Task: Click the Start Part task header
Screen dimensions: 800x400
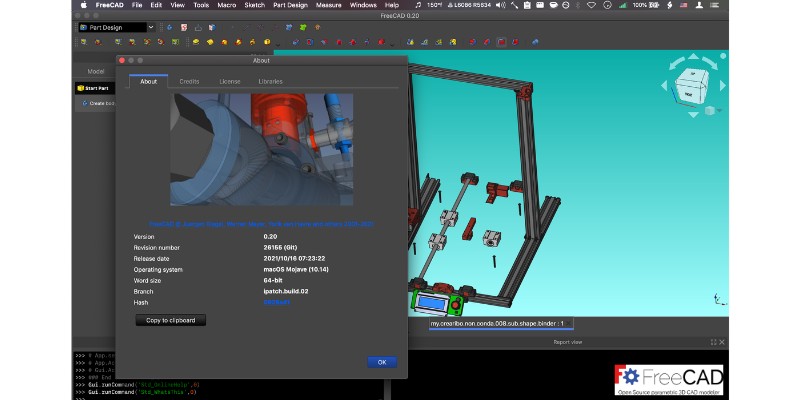Action: point(95,88)
